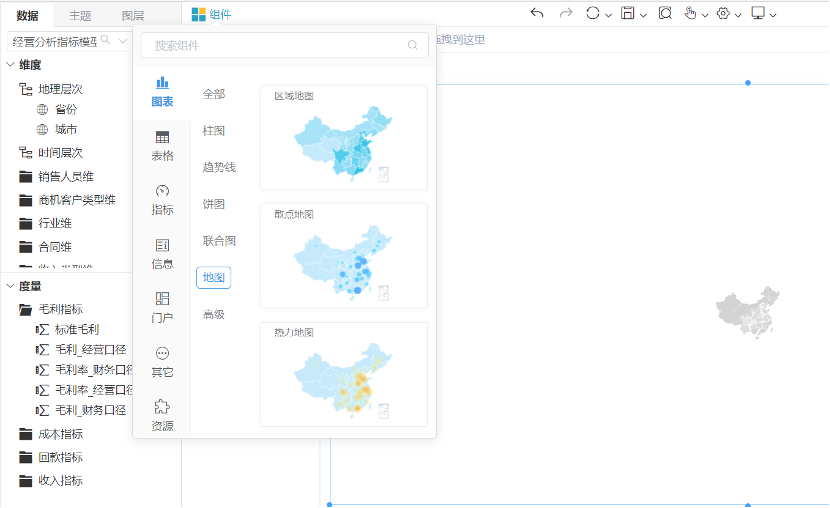Click the gray map placeholder on canvas
The image size is (830, 508).
[x=748, y=312]
